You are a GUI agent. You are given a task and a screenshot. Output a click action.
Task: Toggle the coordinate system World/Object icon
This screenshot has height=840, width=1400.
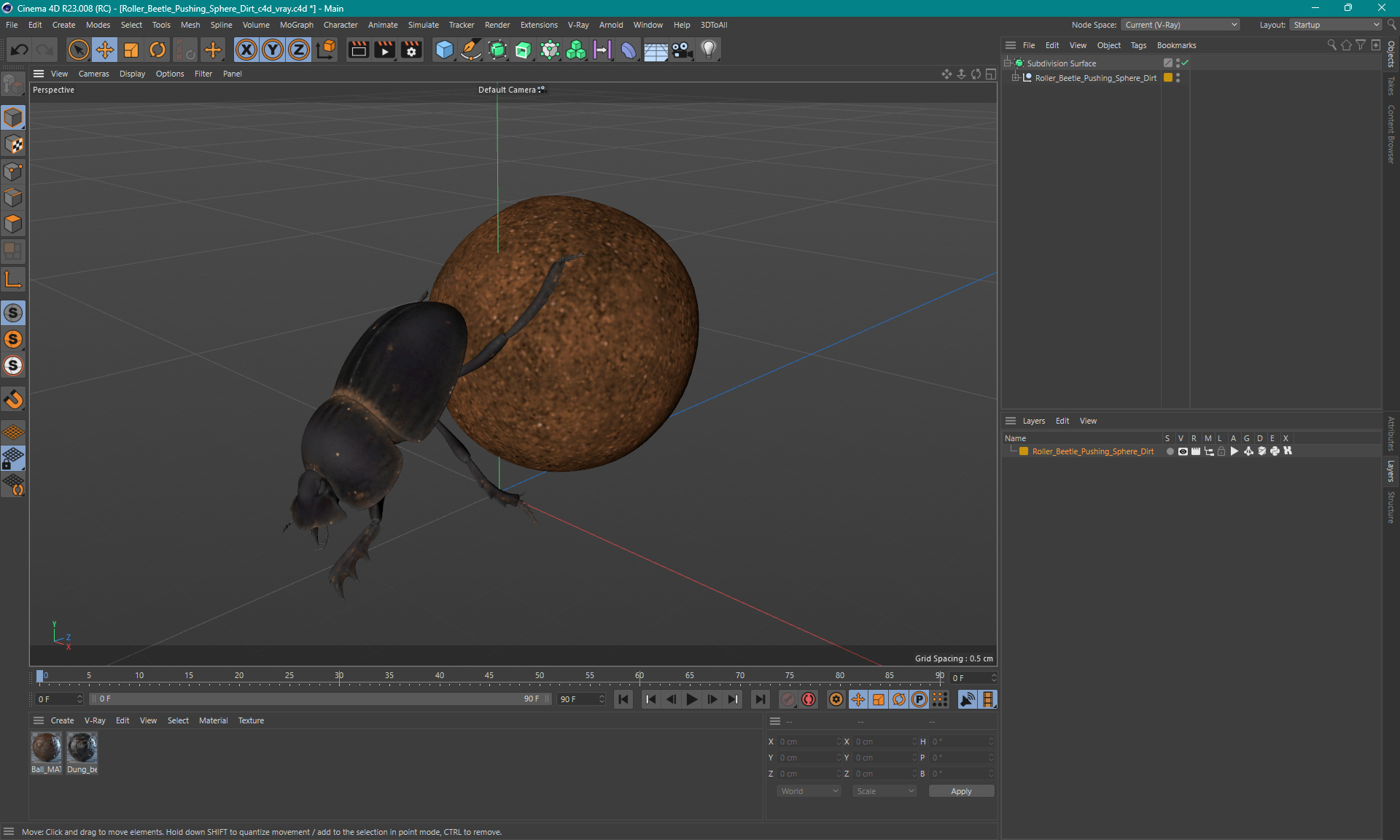[x=326, y=50]
